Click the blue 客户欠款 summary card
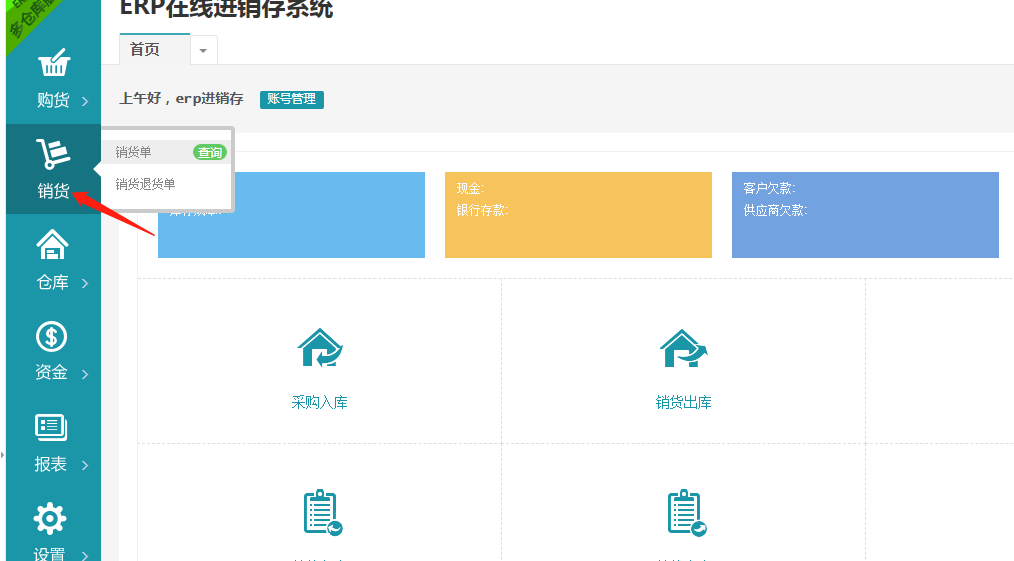This screenshot has height=561, width=1014. click(865, 215)
